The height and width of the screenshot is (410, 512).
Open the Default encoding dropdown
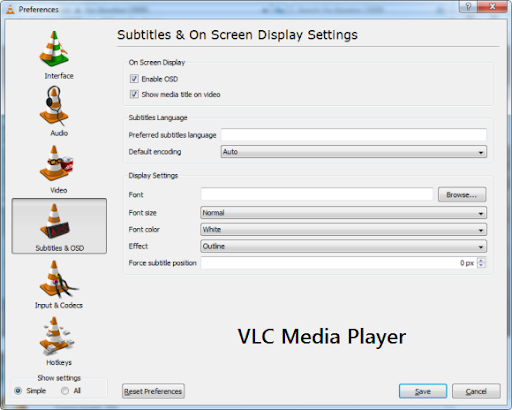pos(353,152)
